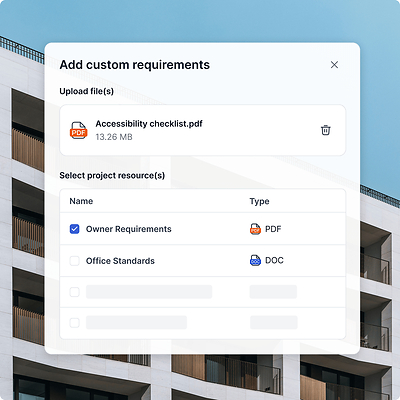Image resolution: width=400 pixels, height=400 pixels.
Task: Click the Upload file(s) label
Action: 87,91
